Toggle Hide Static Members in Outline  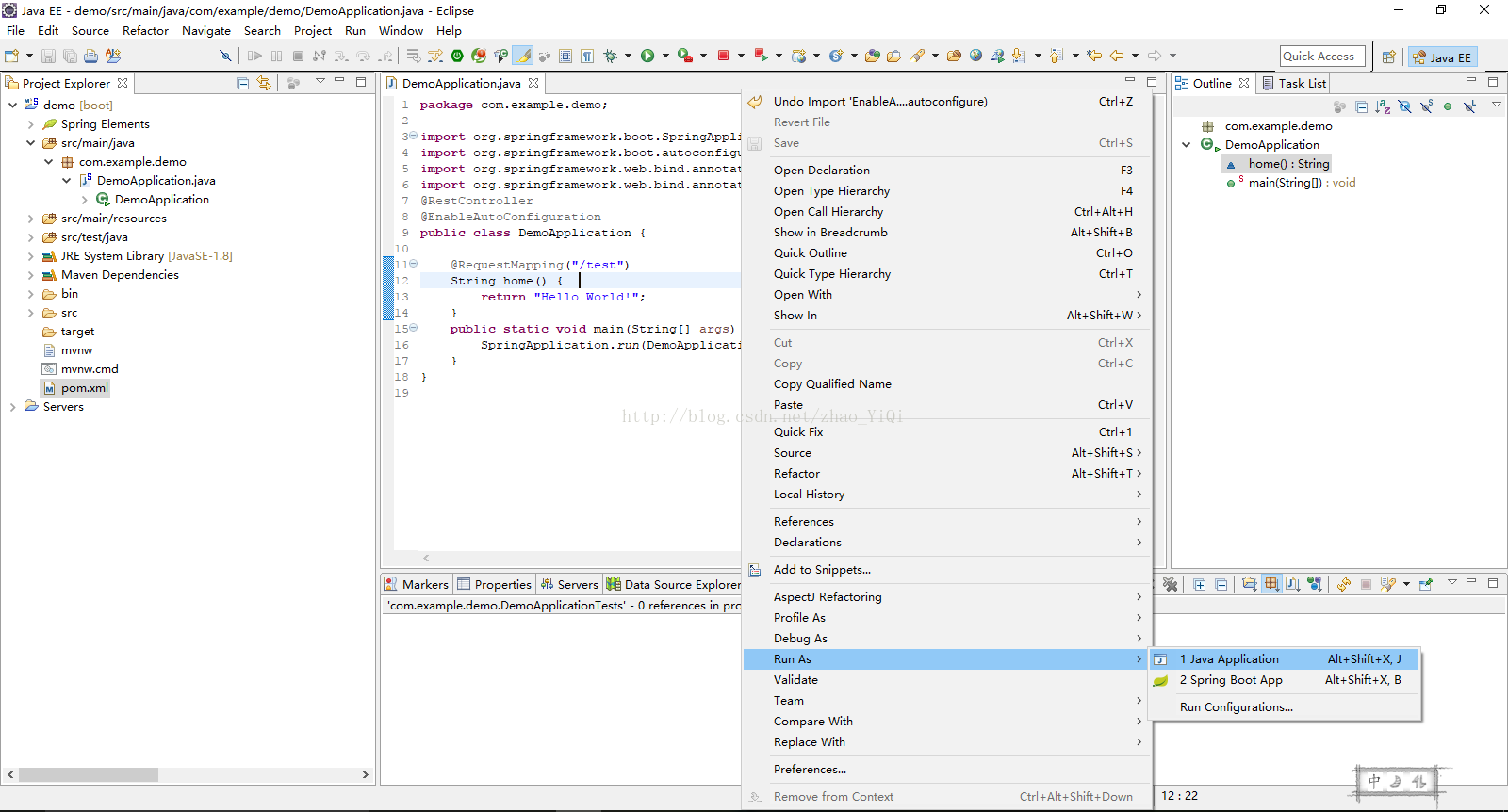point(1426,106)
